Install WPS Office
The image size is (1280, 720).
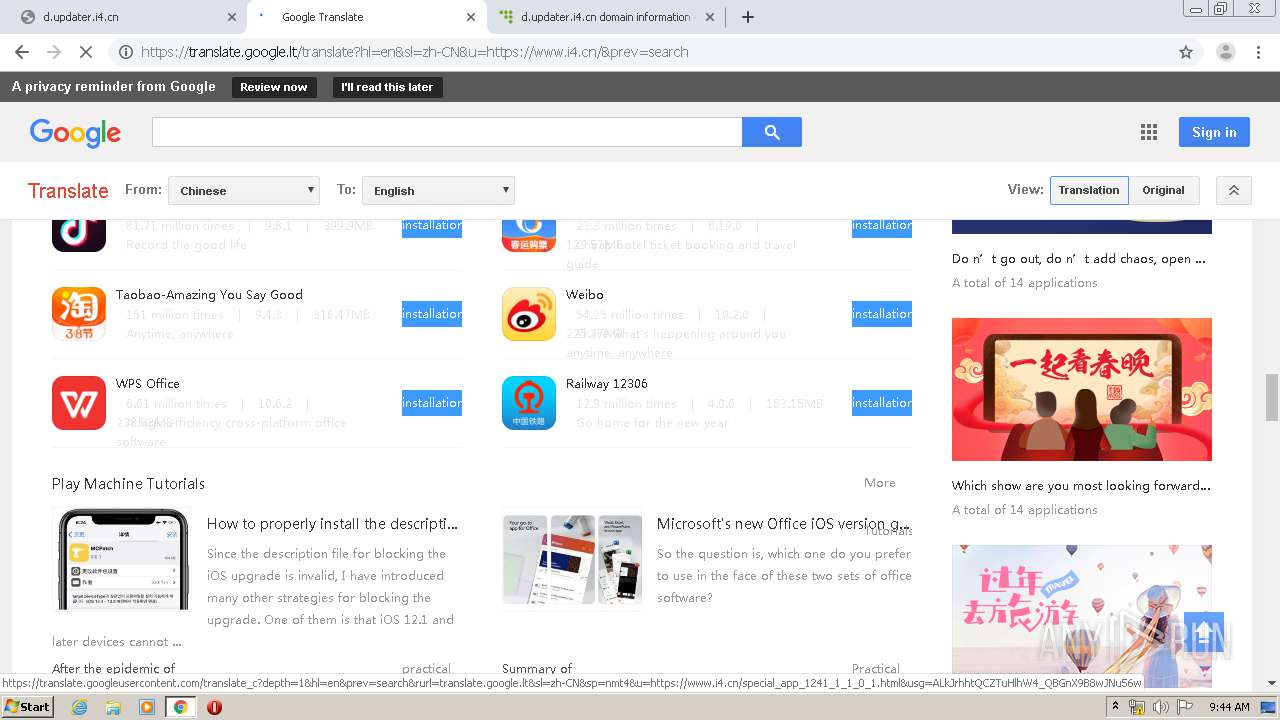(x=432, y=403)
